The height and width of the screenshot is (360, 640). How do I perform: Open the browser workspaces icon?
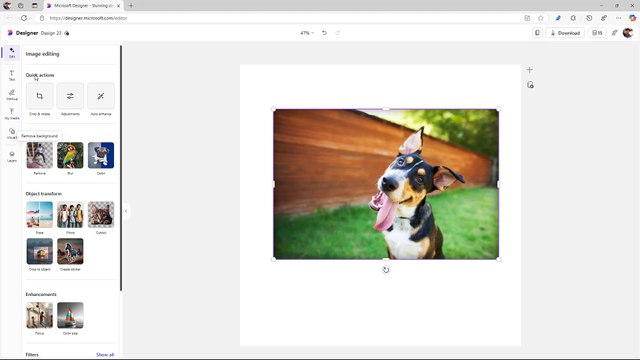pos(21,6)
